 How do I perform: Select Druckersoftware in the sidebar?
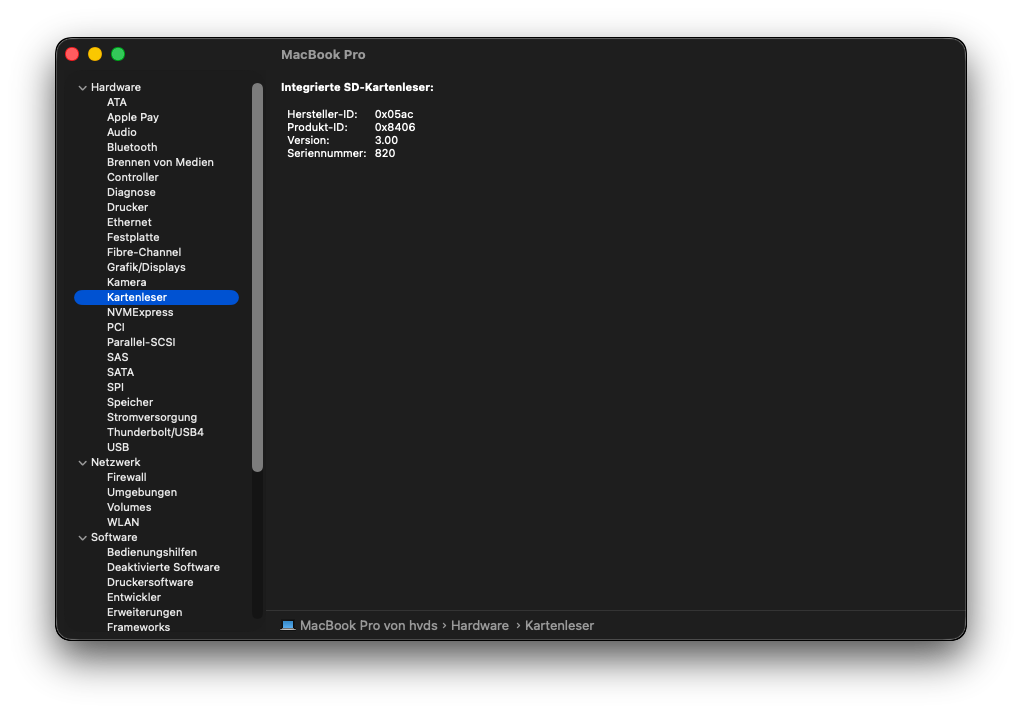pos(150,582)
